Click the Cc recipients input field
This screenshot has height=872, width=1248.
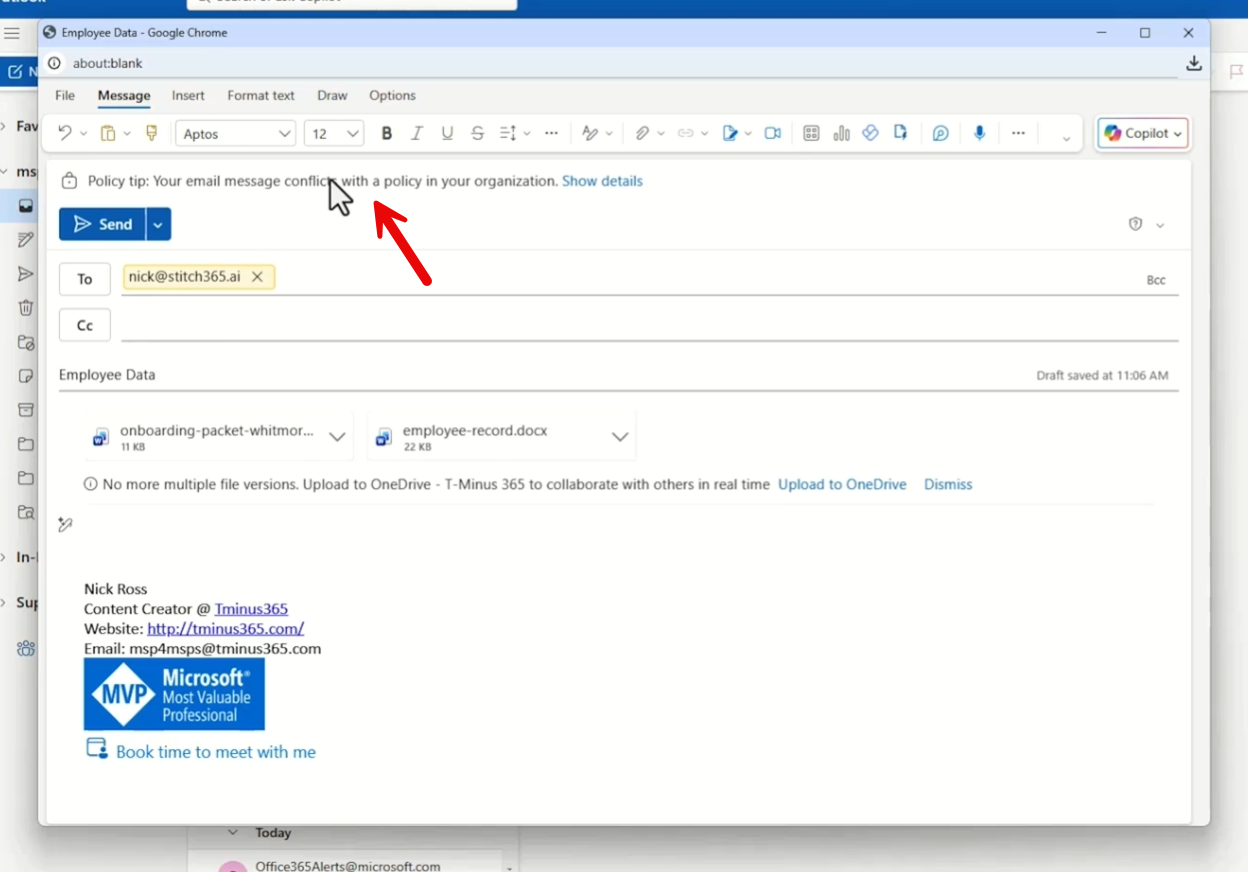648,325
